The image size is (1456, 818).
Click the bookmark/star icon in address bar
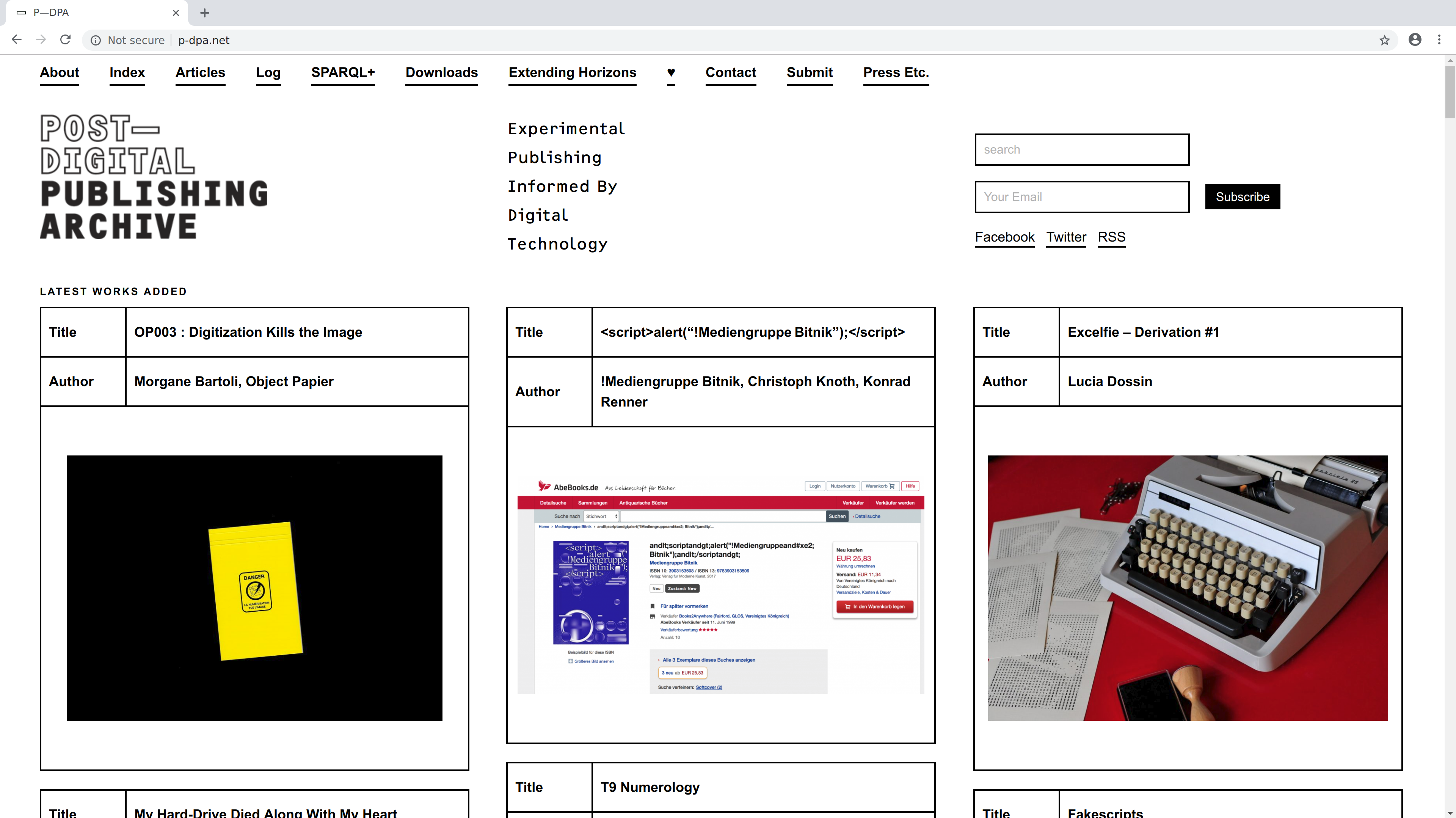[x=1385, y=40]
